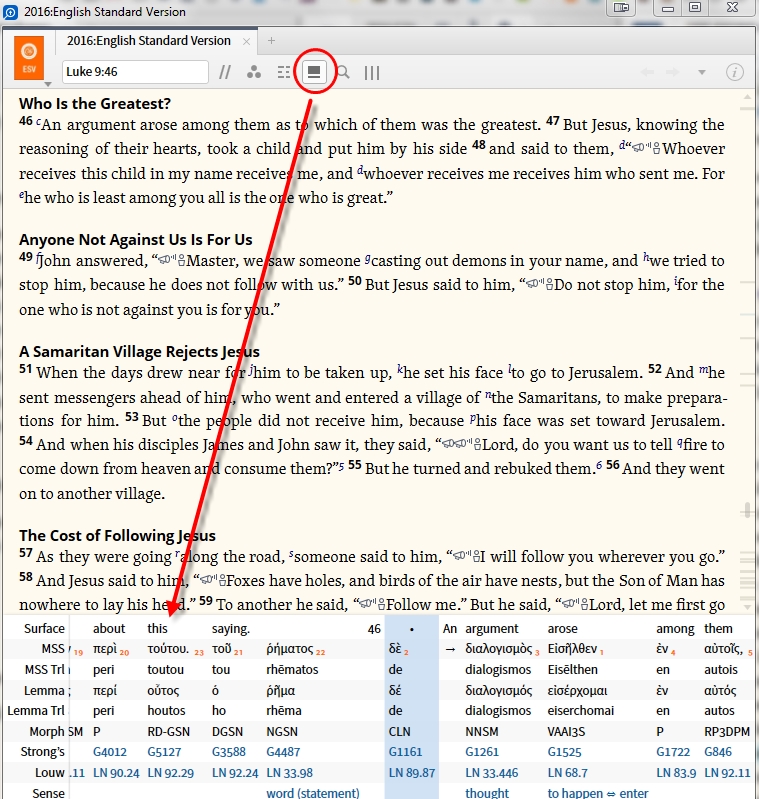Viewport: 759px width, 799px height.
Task: Go back with the left arrow icon
Action: [647, 72]
